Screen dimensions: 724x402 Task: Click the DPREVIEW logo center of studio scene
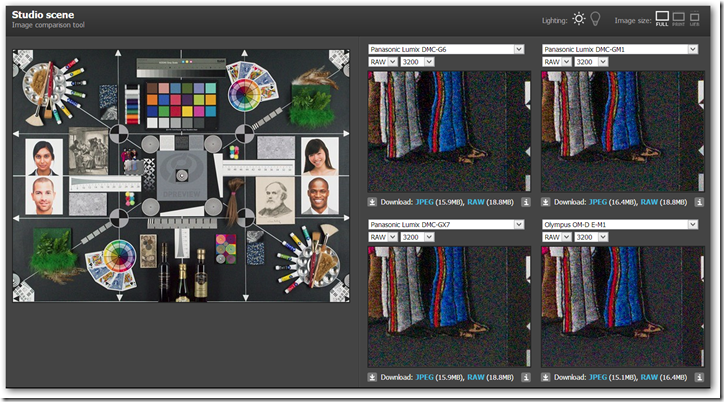tap(182, 175)
